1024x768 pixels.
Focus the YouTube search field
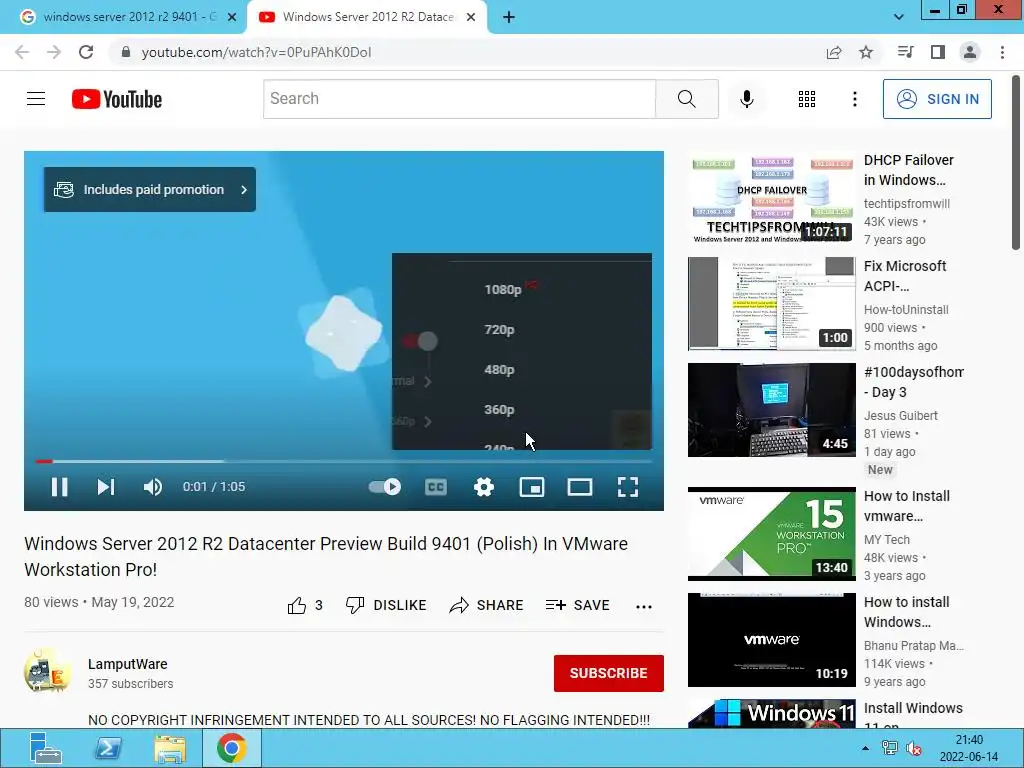(459, 99)
